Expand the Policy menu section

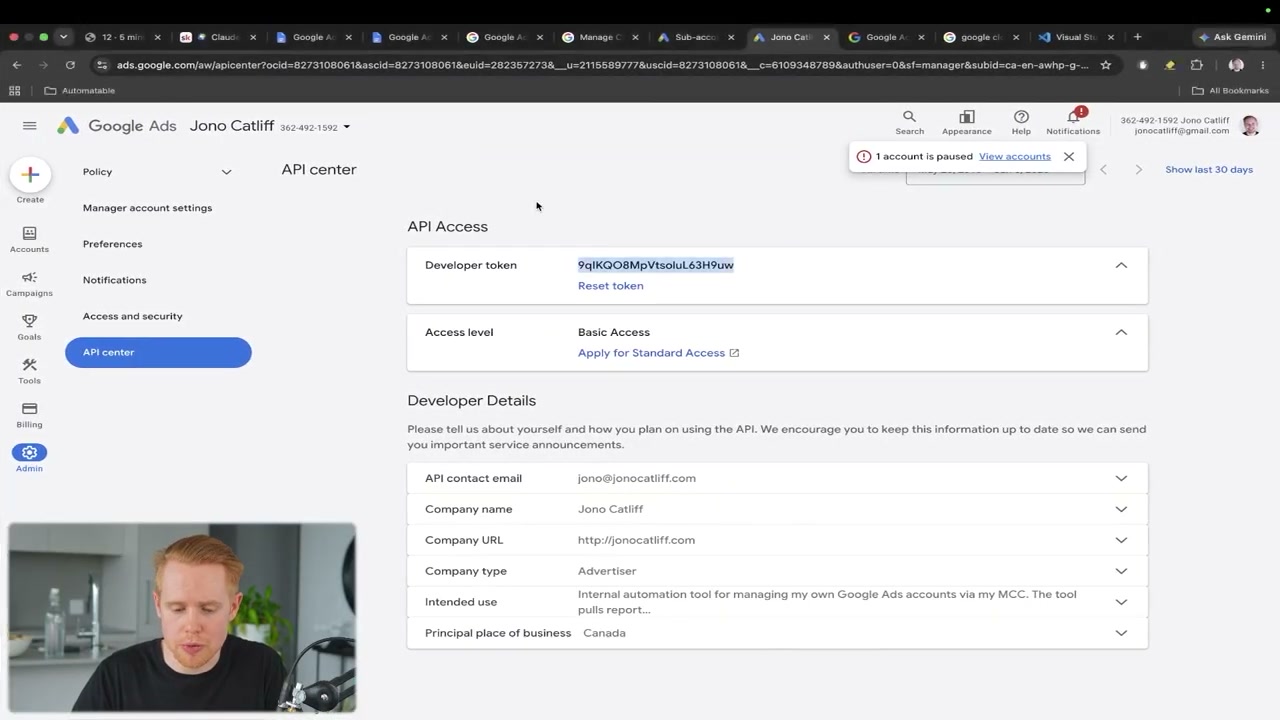point(226,172)
